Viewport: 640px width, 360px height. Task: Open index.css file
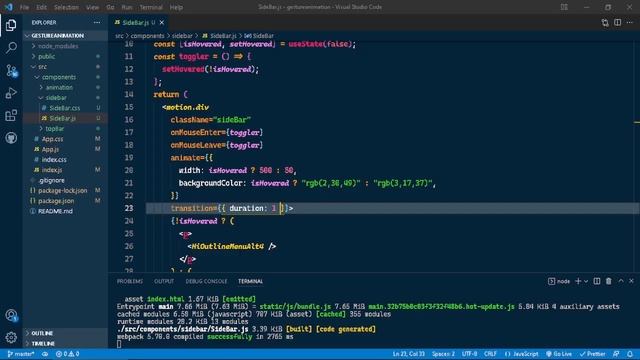(x=65, y=160)
